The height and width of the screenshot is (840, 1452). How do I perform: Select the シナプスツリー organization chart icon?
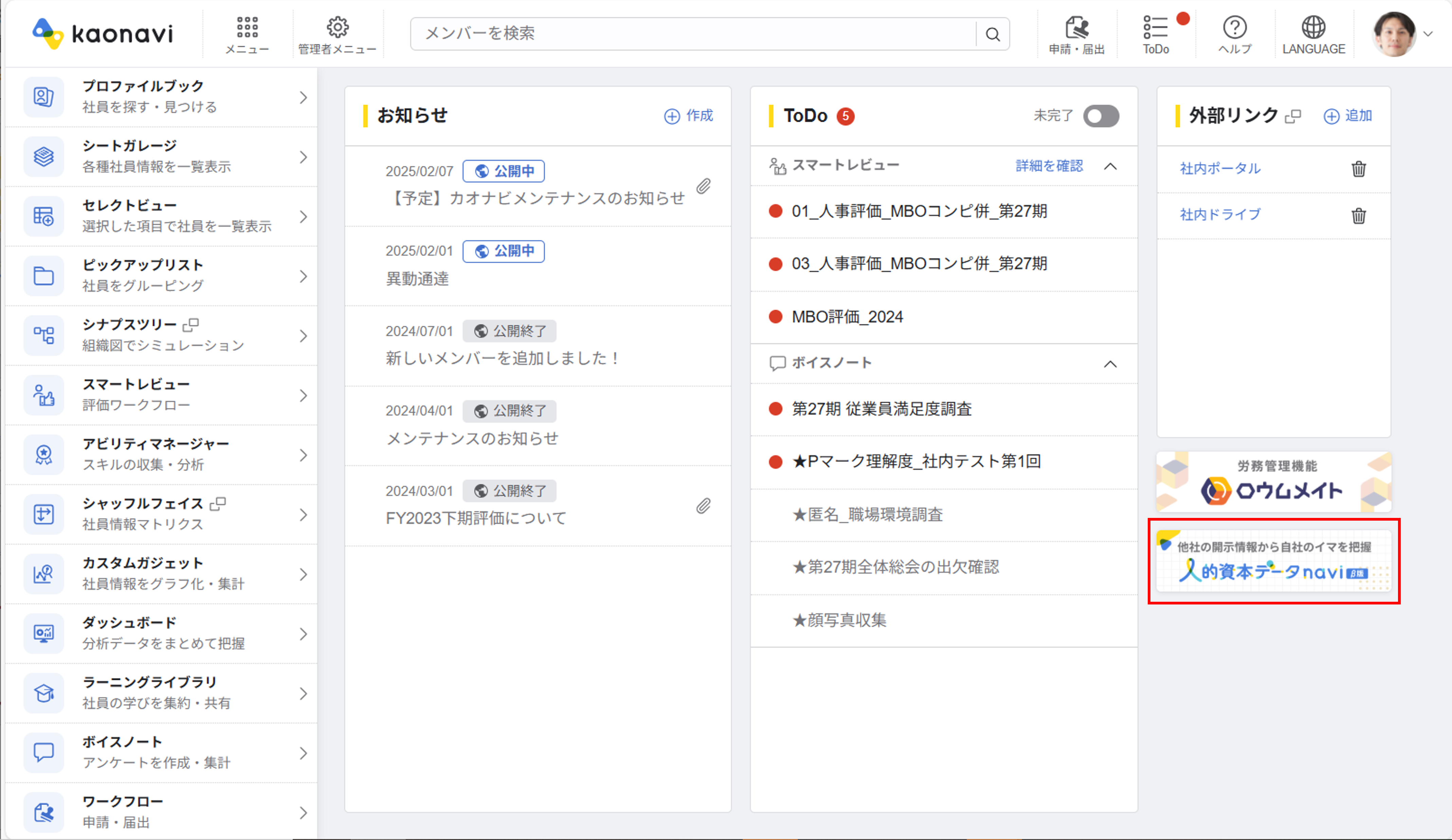pos(44,335)
